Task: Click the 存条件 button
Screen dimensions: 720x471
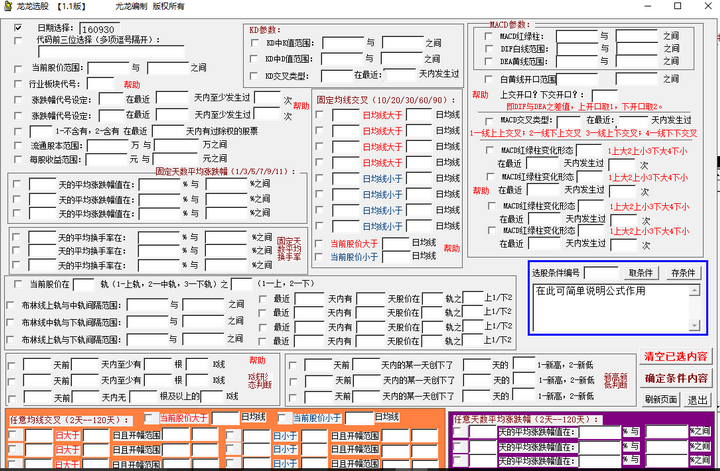Action: pos(683,273)
